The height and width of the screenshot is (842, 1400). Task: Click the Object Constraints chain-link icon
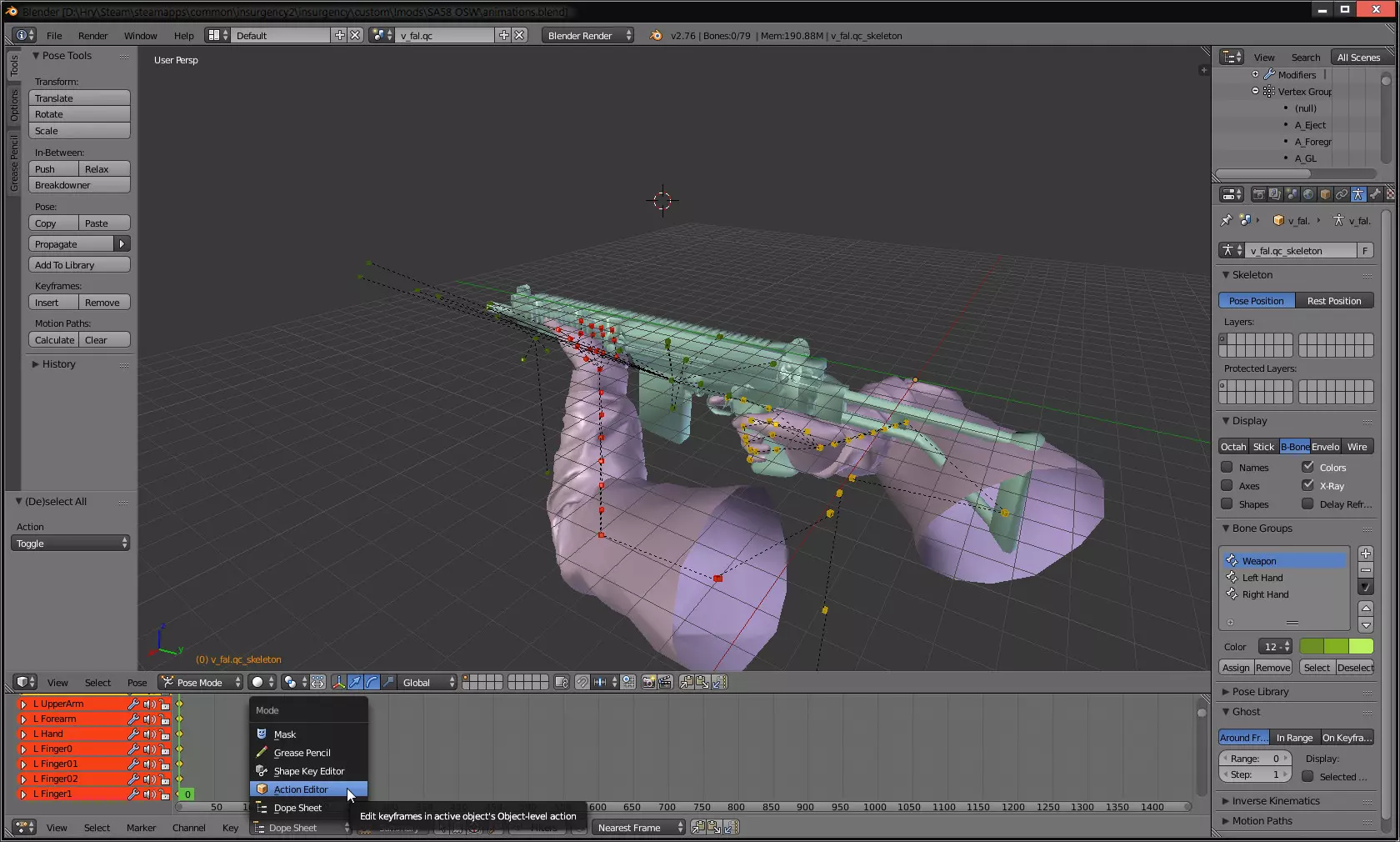pyautogui.click(x=1342, y=194)
